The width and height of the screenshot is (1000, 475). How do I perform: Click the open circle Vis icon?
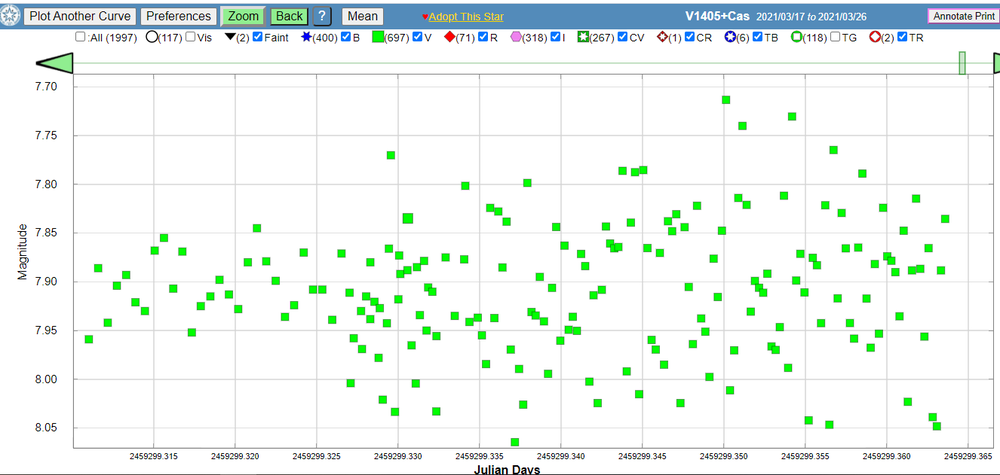(x=152, y=37)
